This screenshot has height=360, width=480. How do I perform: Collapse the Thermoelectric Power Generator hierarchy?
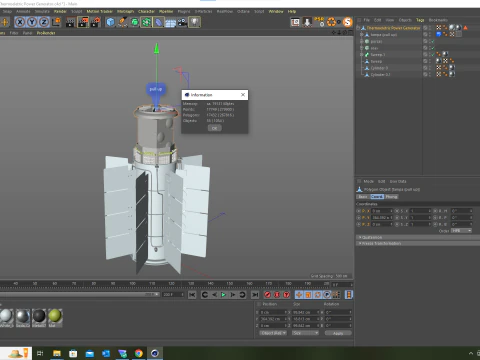pos(358,28)
